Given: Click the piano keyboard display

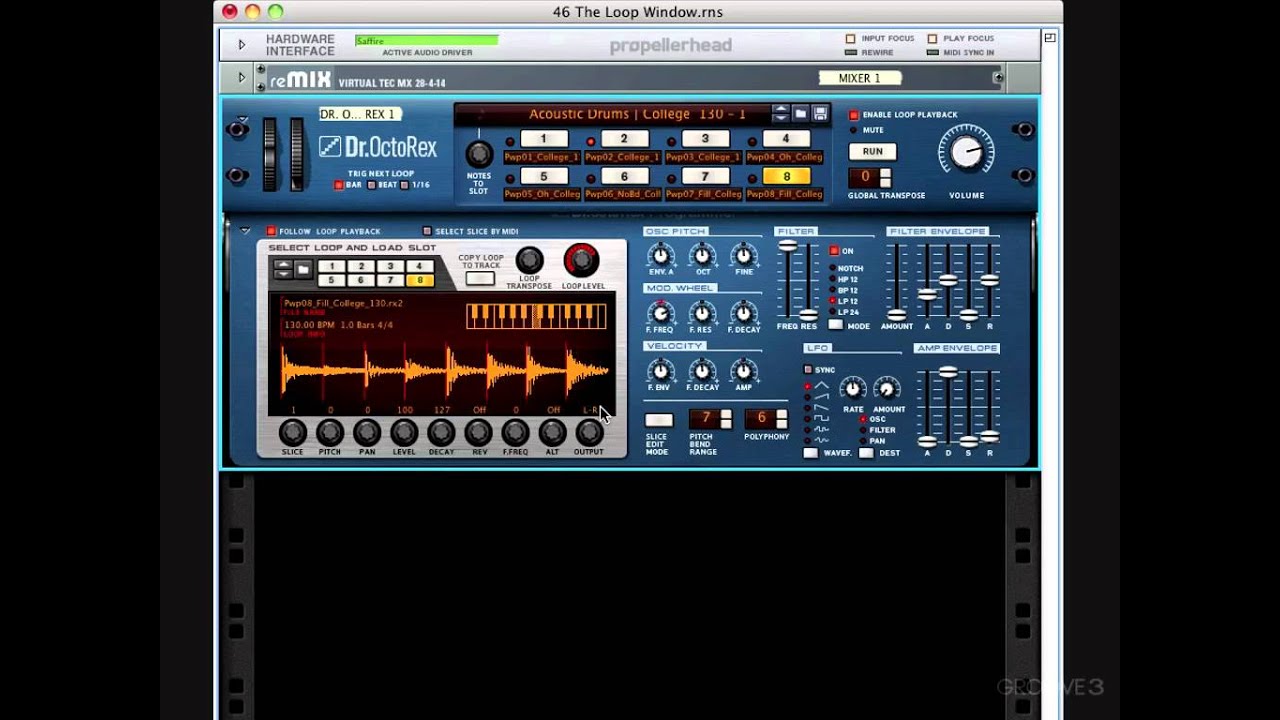Looking at the screenshot, I should click(536, 317).
